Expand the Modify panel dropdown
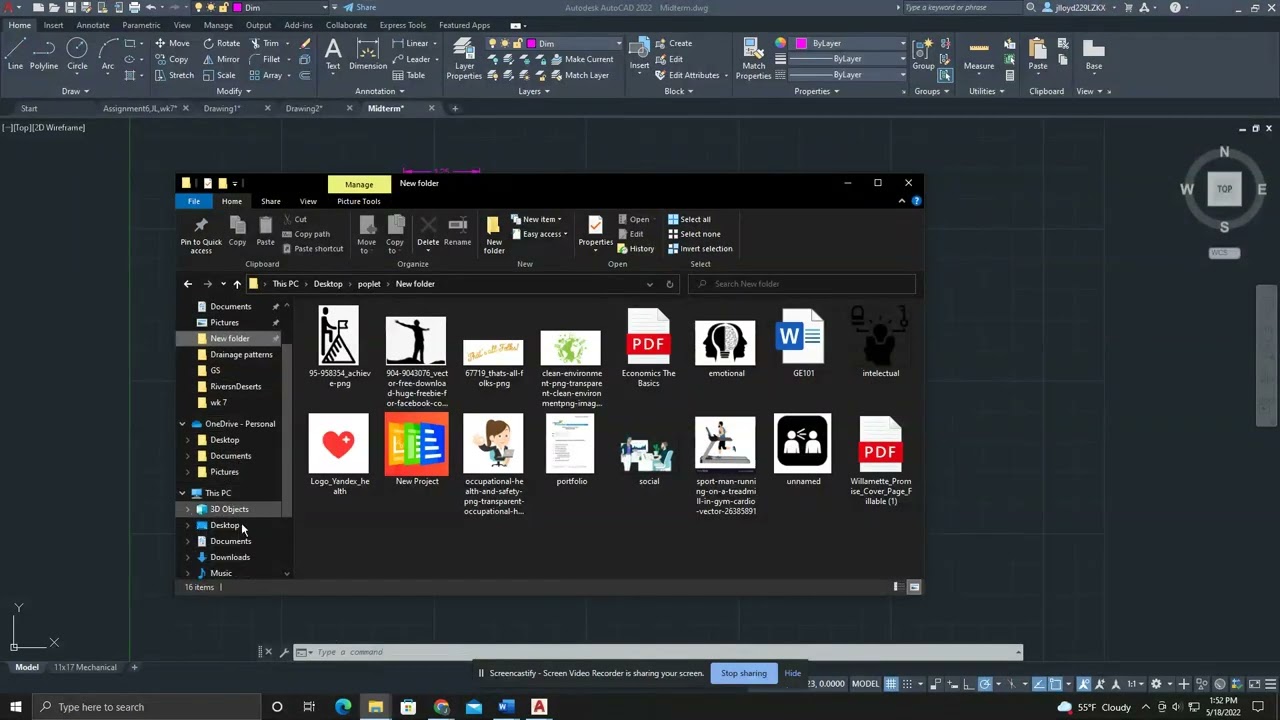Viewport: 1280px width, 720px height. coord(233,91)
